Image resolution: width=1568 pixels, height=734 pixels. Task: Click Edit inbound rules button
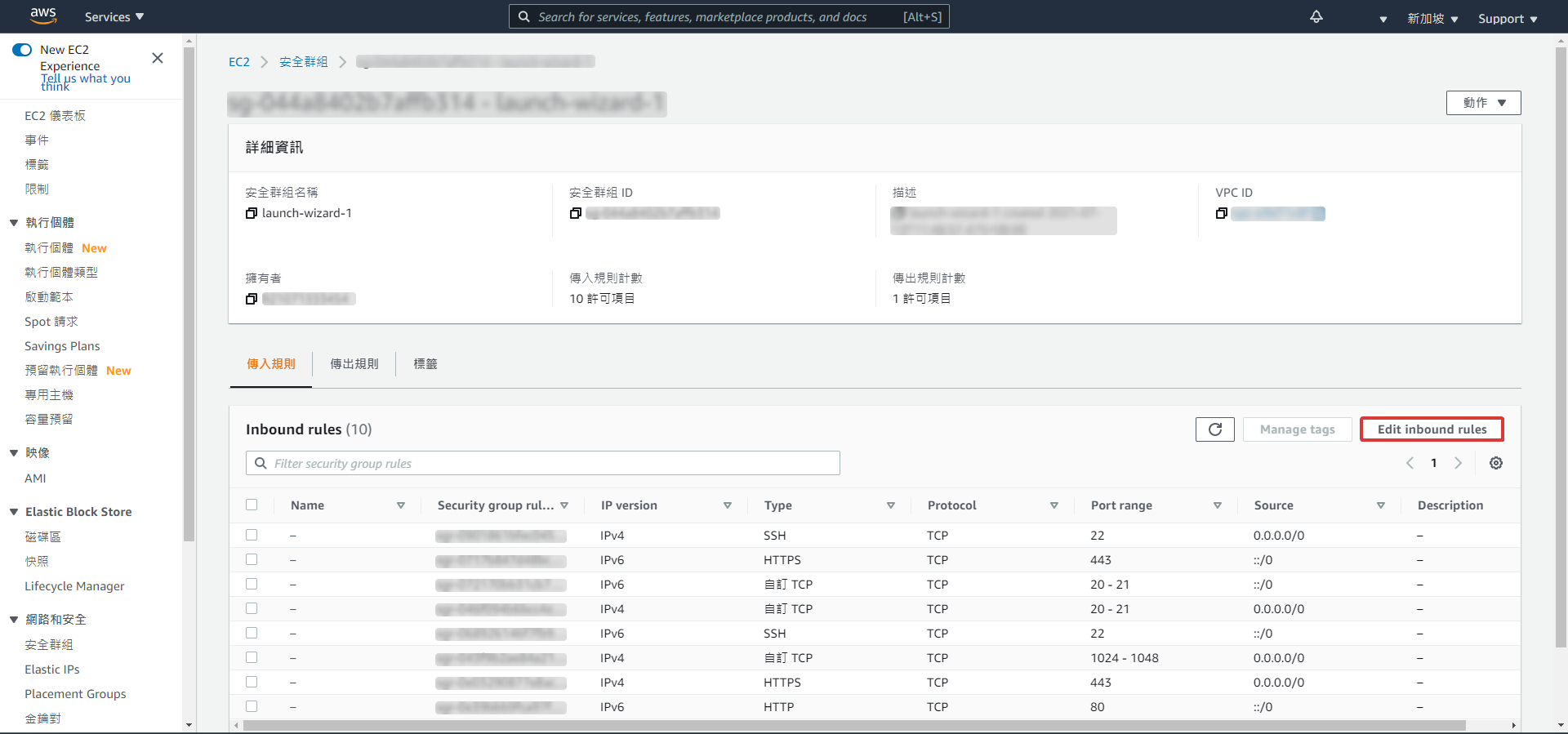(x=1432, y=429)
